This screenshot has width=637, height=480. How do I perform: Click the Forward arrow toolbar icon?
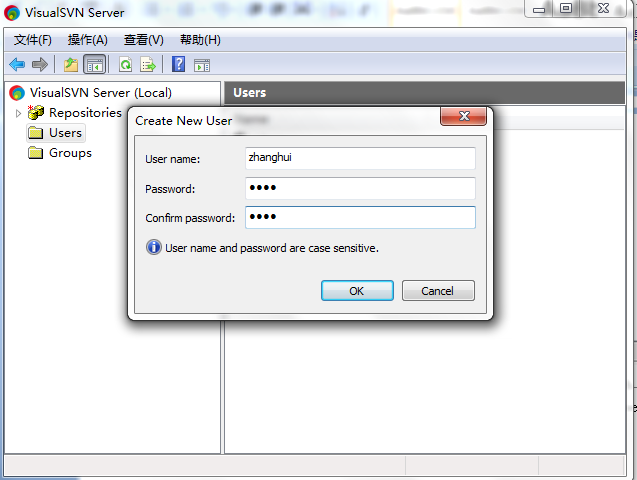(x=39, y=64)
